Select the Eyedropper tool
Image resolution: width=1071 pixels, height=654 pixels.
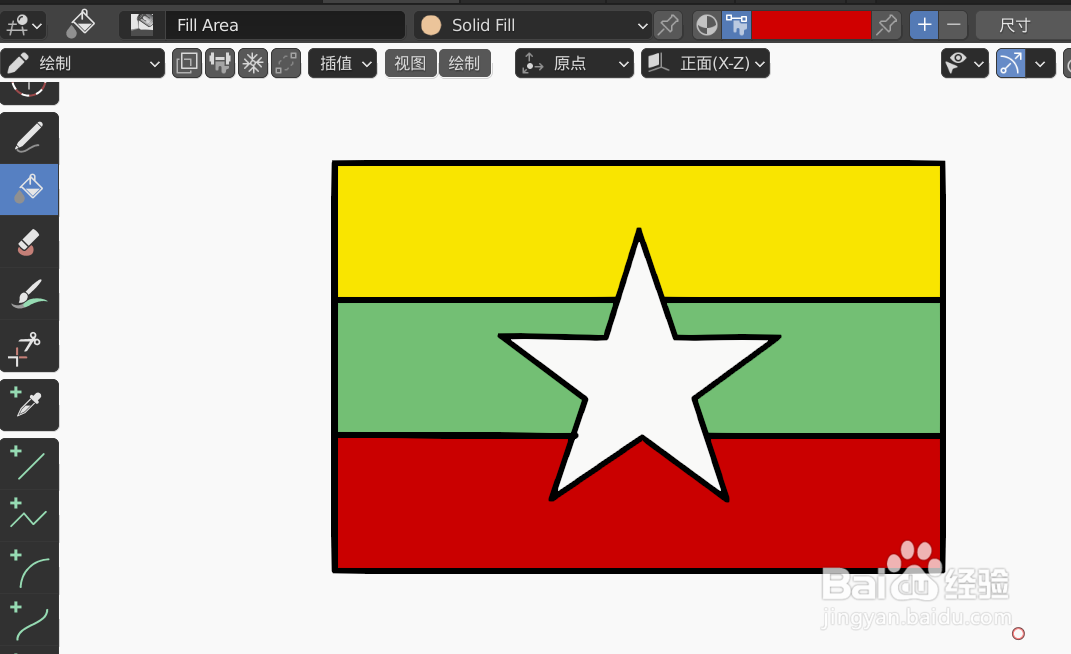tap(29, 405)
